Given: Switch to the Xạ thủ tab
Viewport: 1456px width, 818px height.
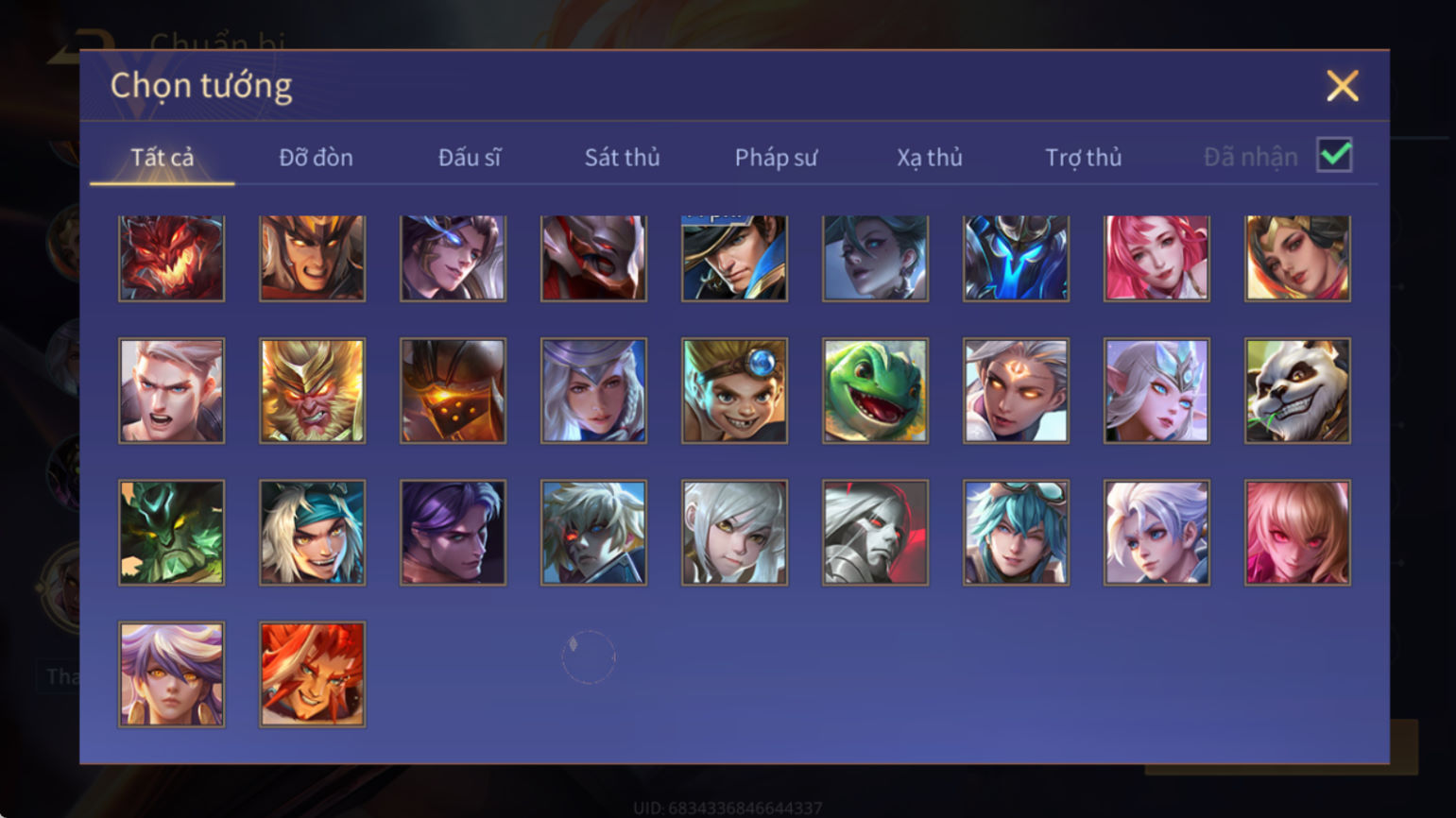Looking at the screenshot, I should click(x=930, y=157).
